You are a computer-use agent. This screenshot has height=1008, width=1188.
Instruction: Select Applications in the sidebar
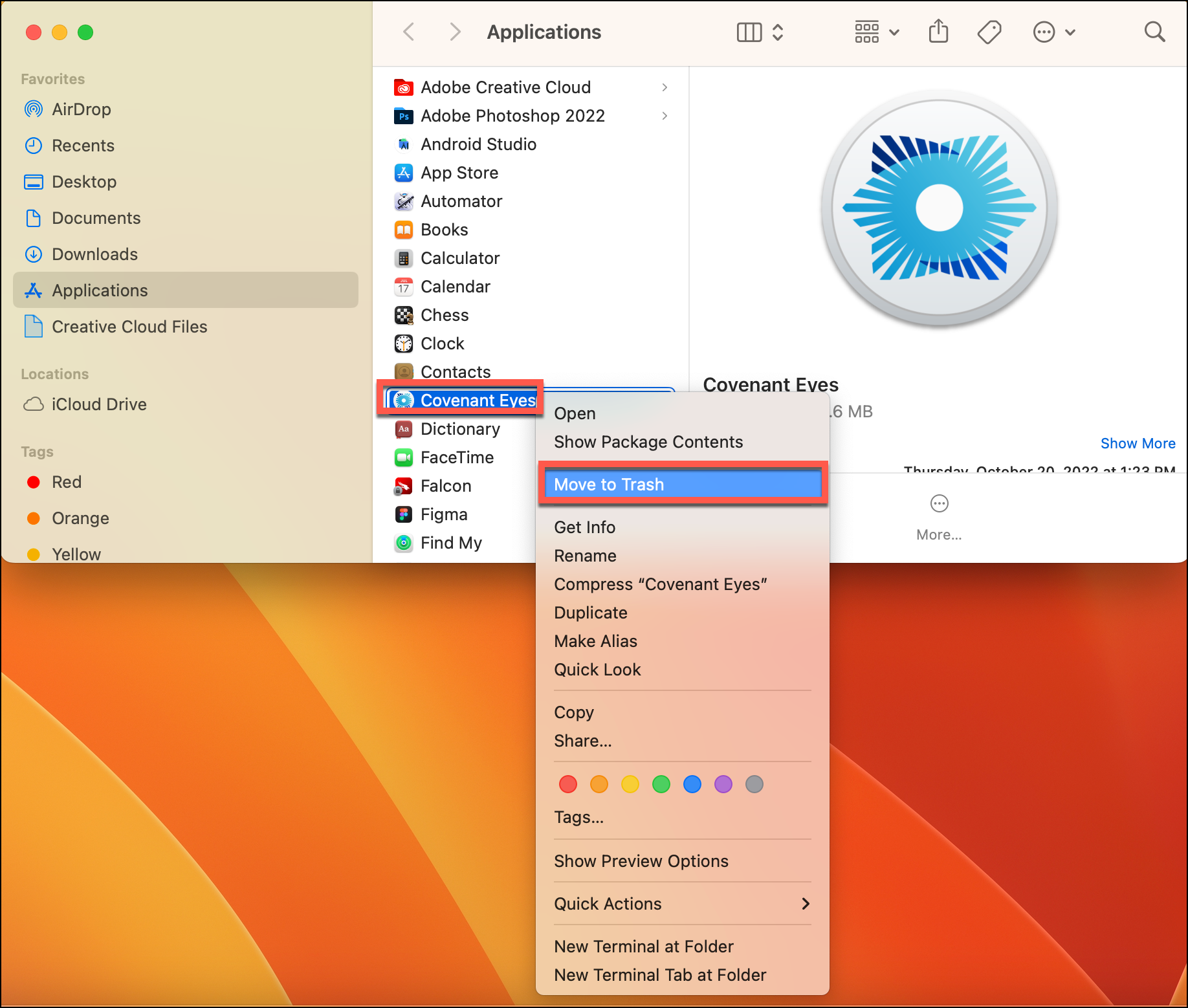coord(185,290)
